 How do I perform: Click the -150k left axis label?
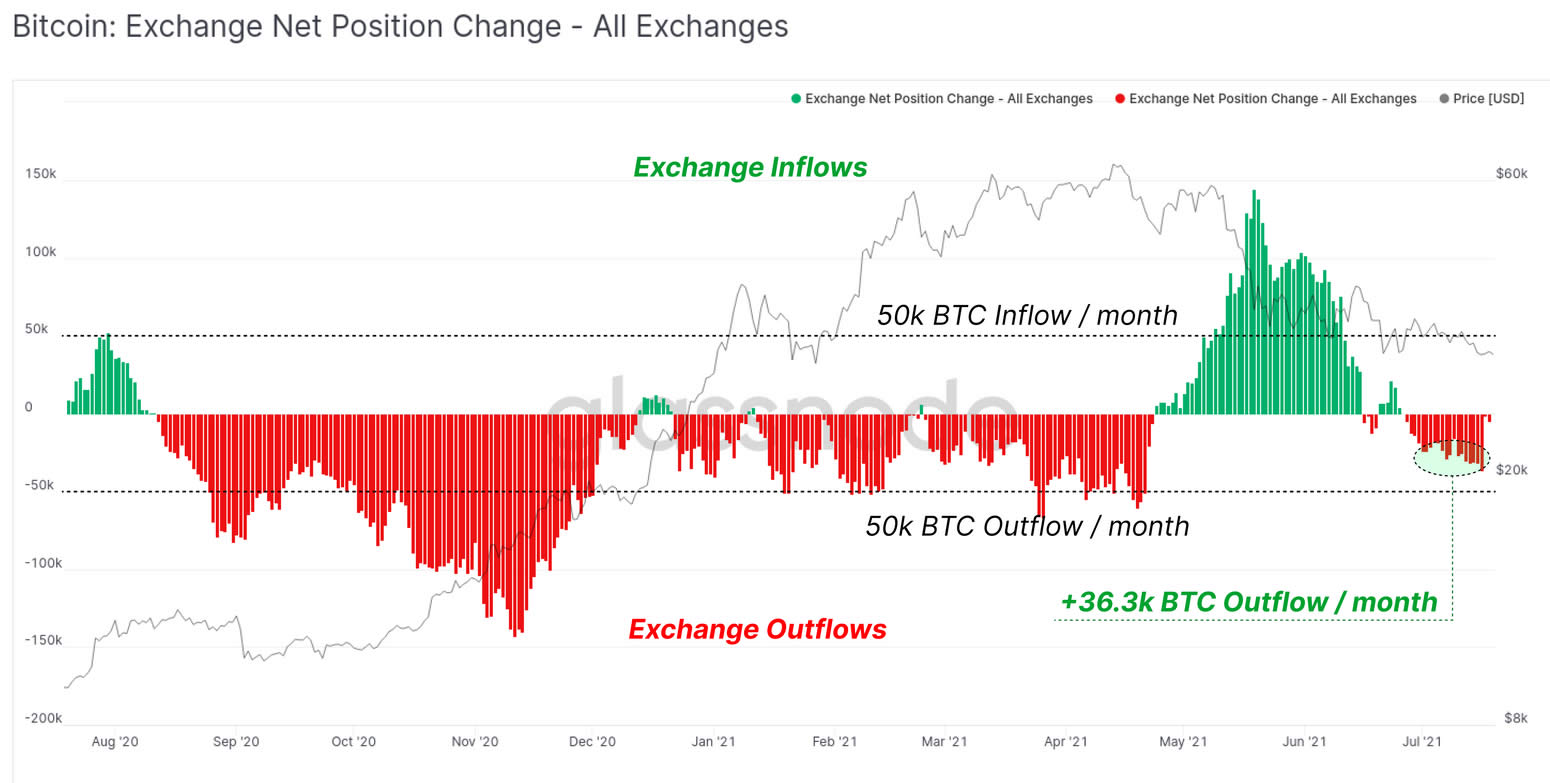pyautogui.click(x=43, y=641)
